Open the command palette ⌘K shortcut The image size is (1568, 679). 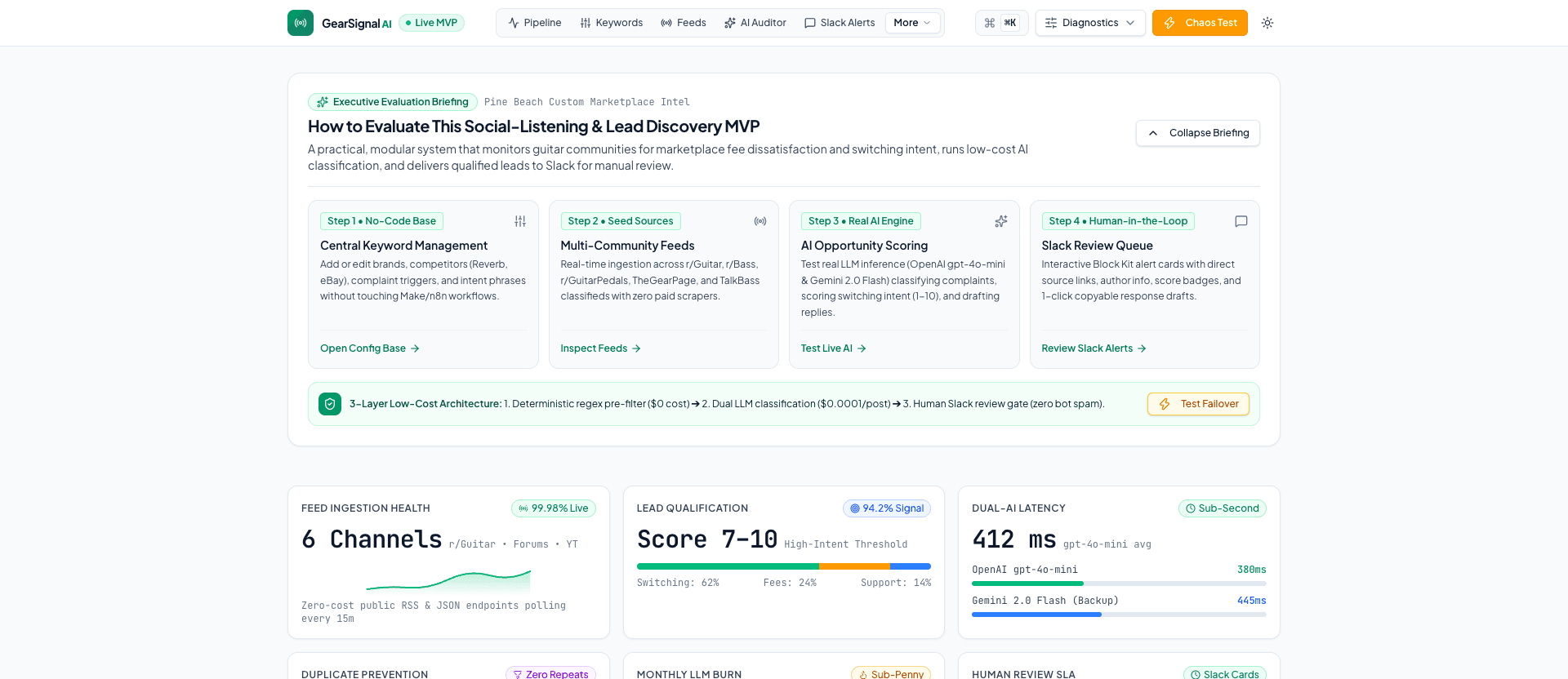1002,23
